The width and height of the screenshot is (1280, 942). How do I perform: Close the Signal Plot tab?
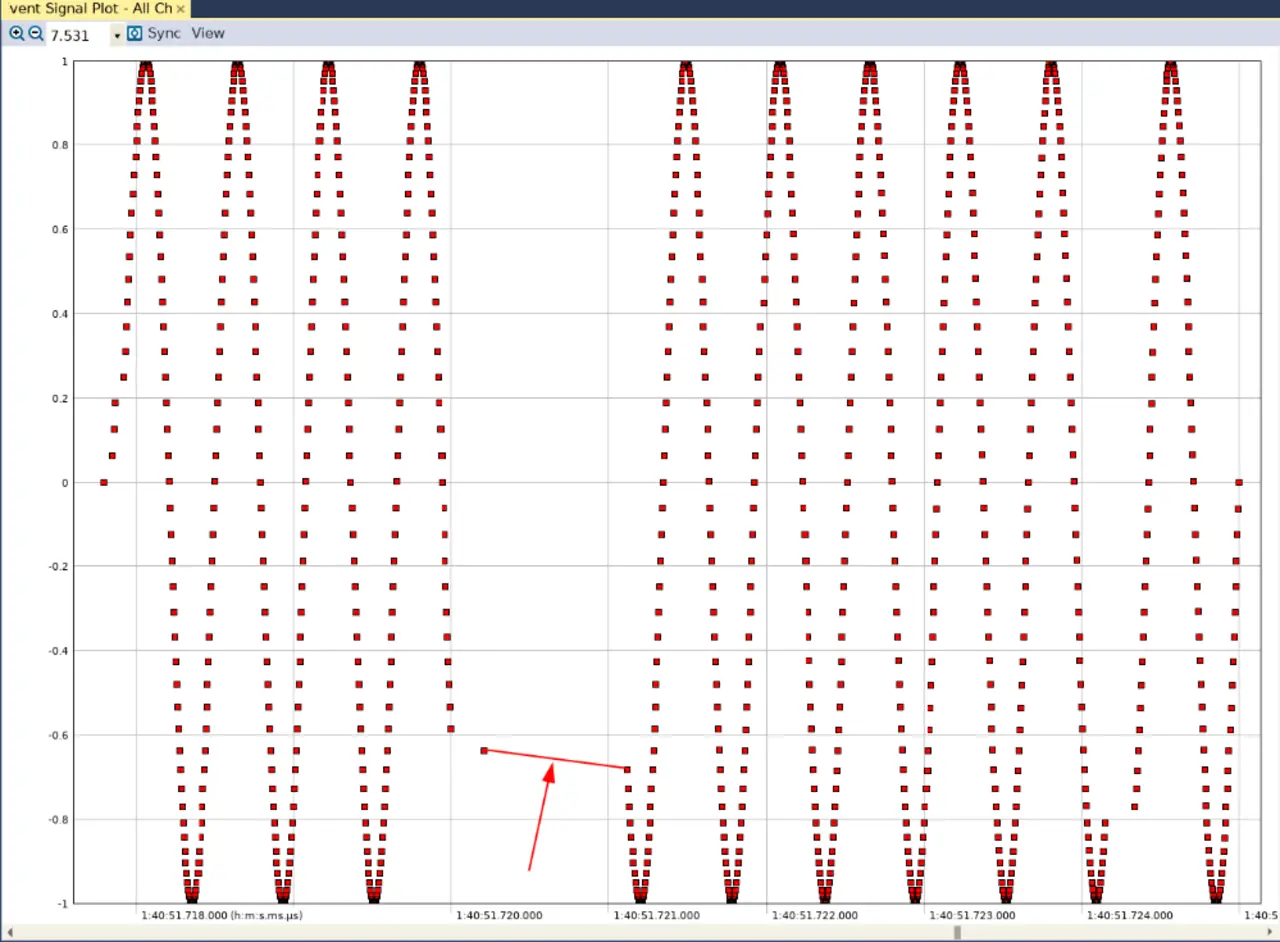point(180,9)
